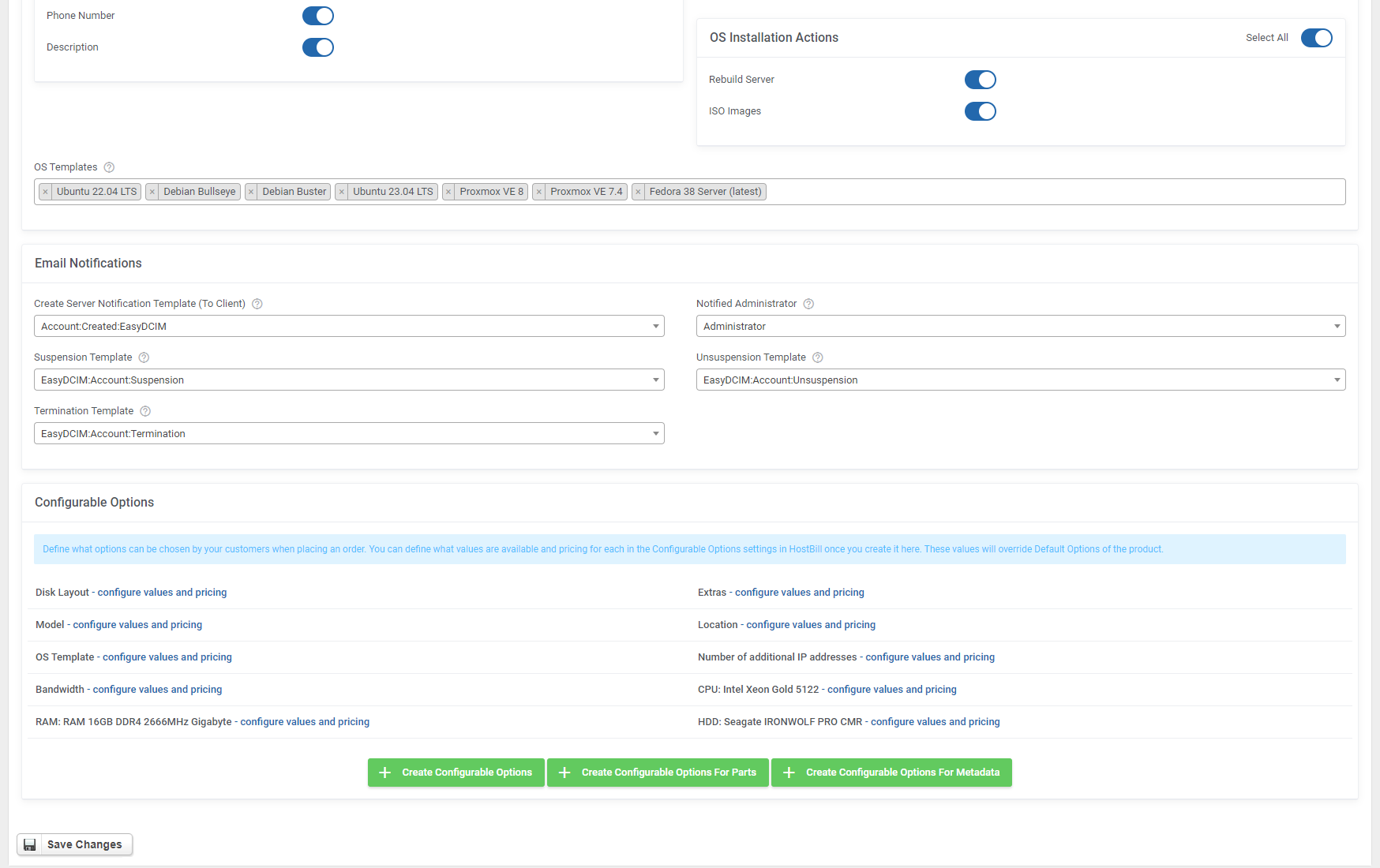Remove the Ubuntu 22.04 LTS template tag
Viewport: 1380px width, 868px height.
tap(46, 192)
